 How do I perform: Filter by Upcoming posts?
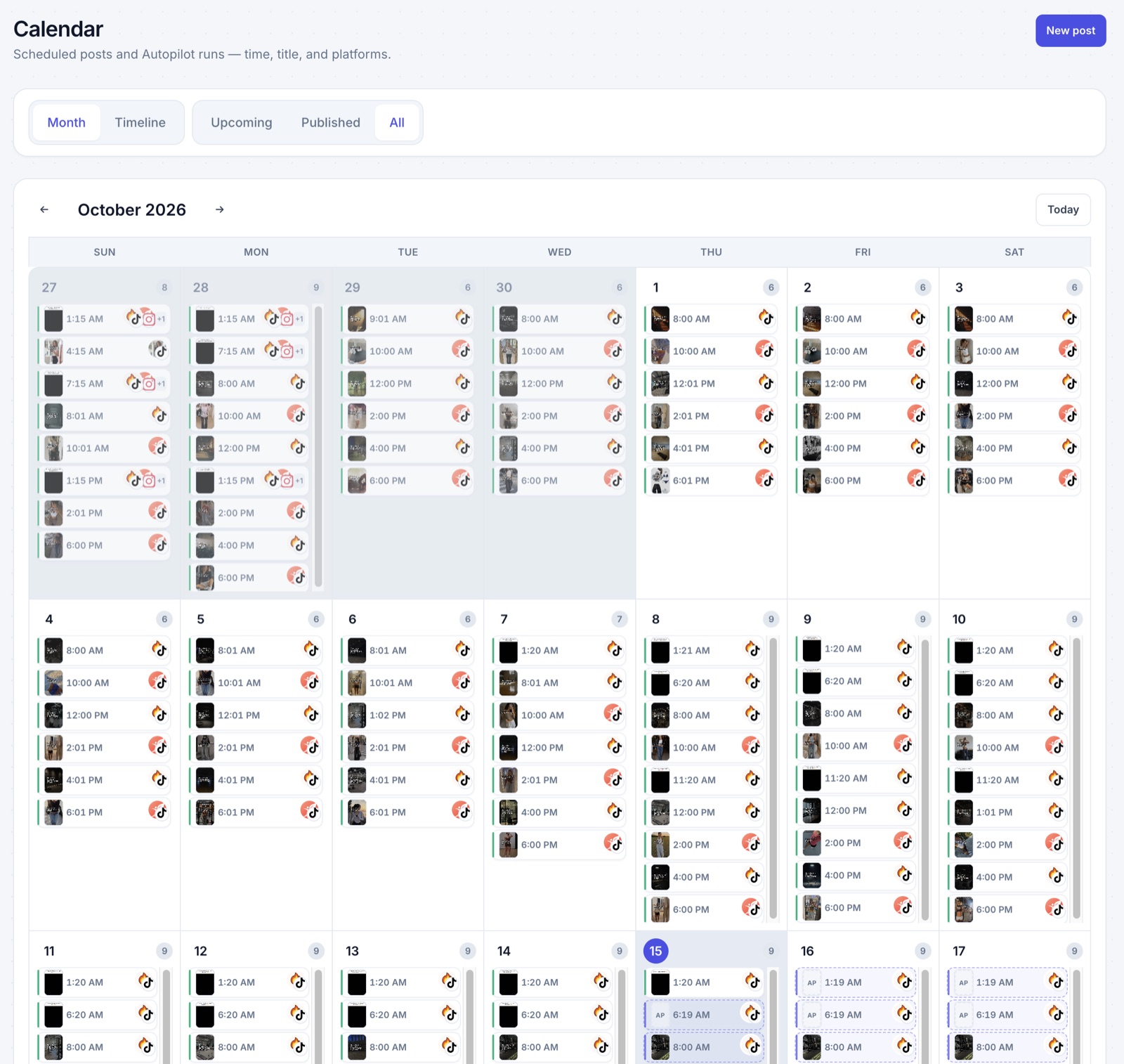[242, 122]
